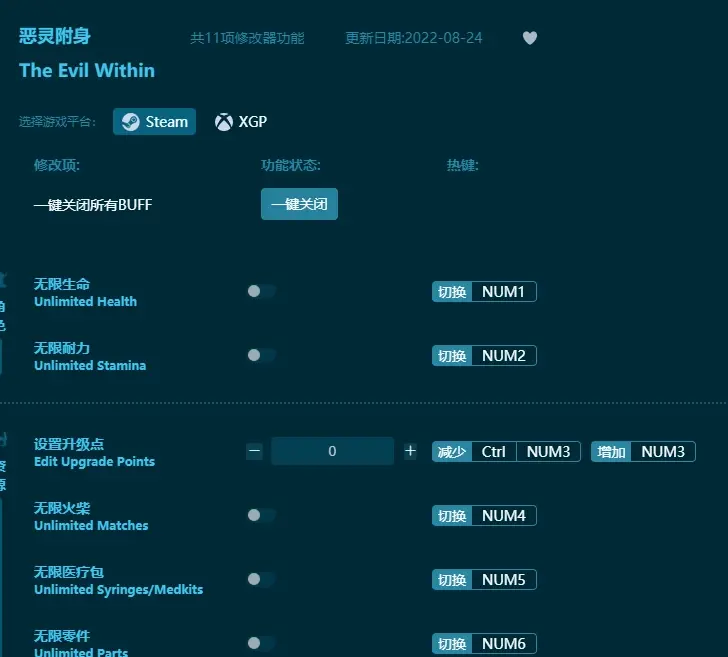
Task: Click the heart favorite icon
Action: [x=530, y=38]
